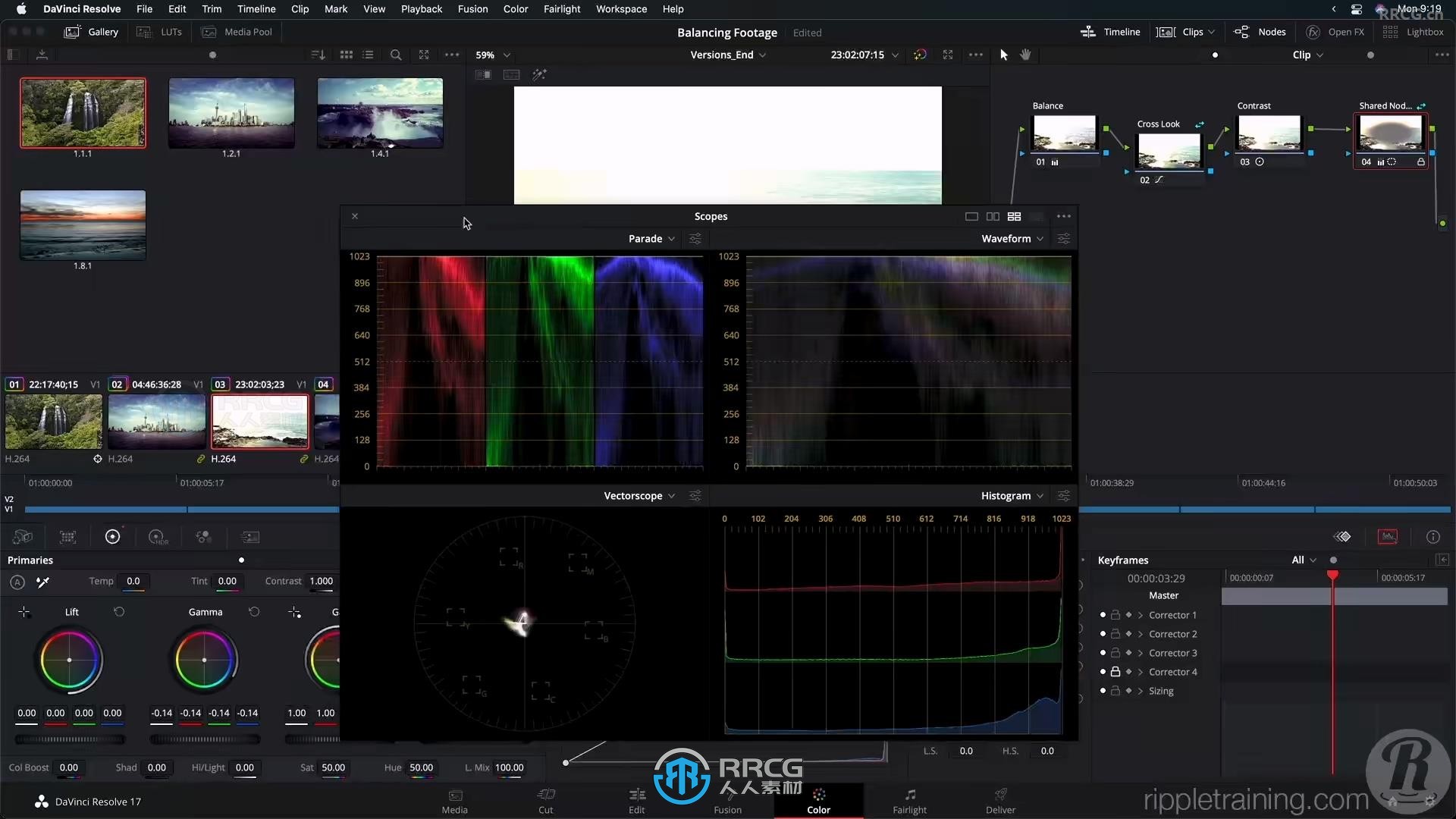Select clip thumbnail 1.2.1
The width and height of the screenshot is (1456, 819).
coord(231,112)
